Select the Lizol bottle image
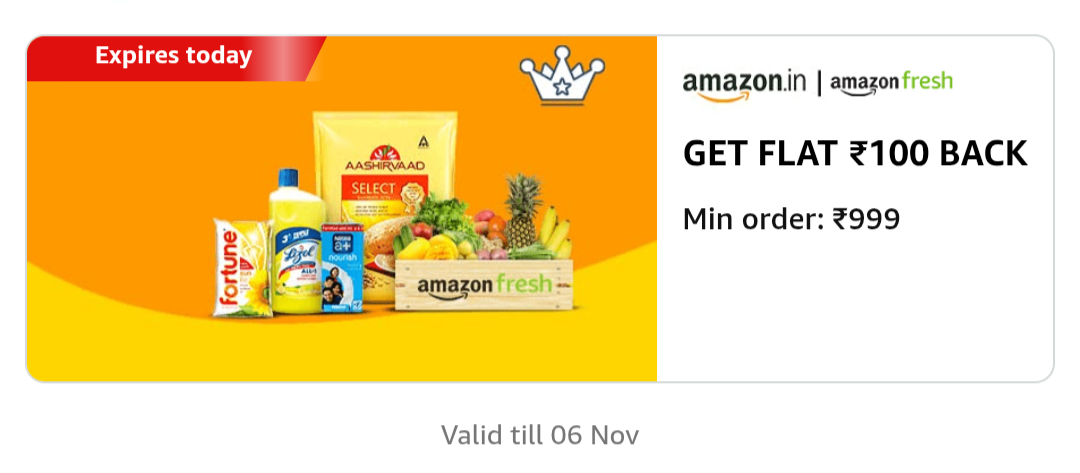Viewport: 1080px width, 473px height. pos(296,241)
